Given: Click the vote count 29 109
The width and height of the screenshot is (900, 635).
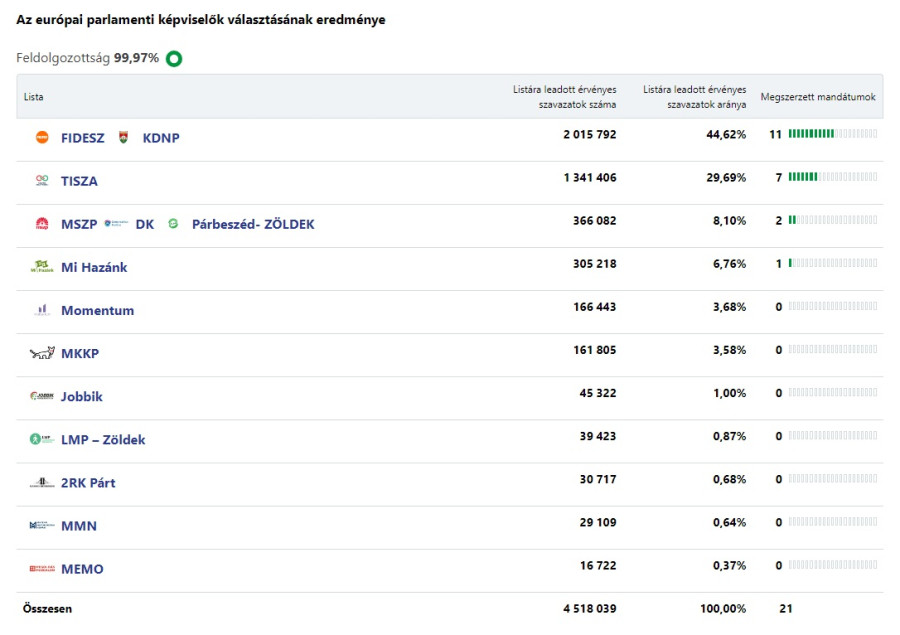Looking at the screenshot, I should (598, 522).
